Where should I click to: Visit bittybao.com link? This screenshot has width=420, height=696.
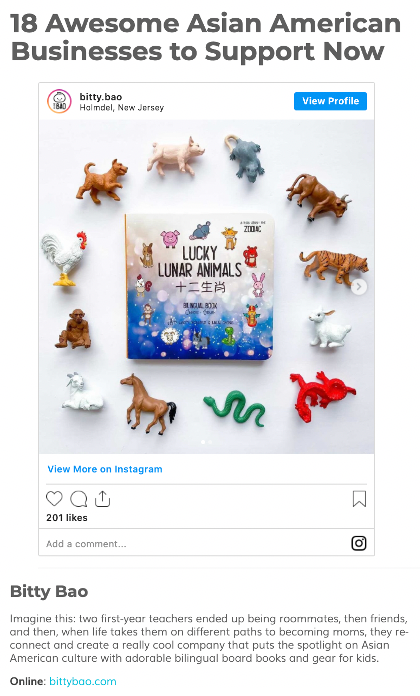coord(83,681)
